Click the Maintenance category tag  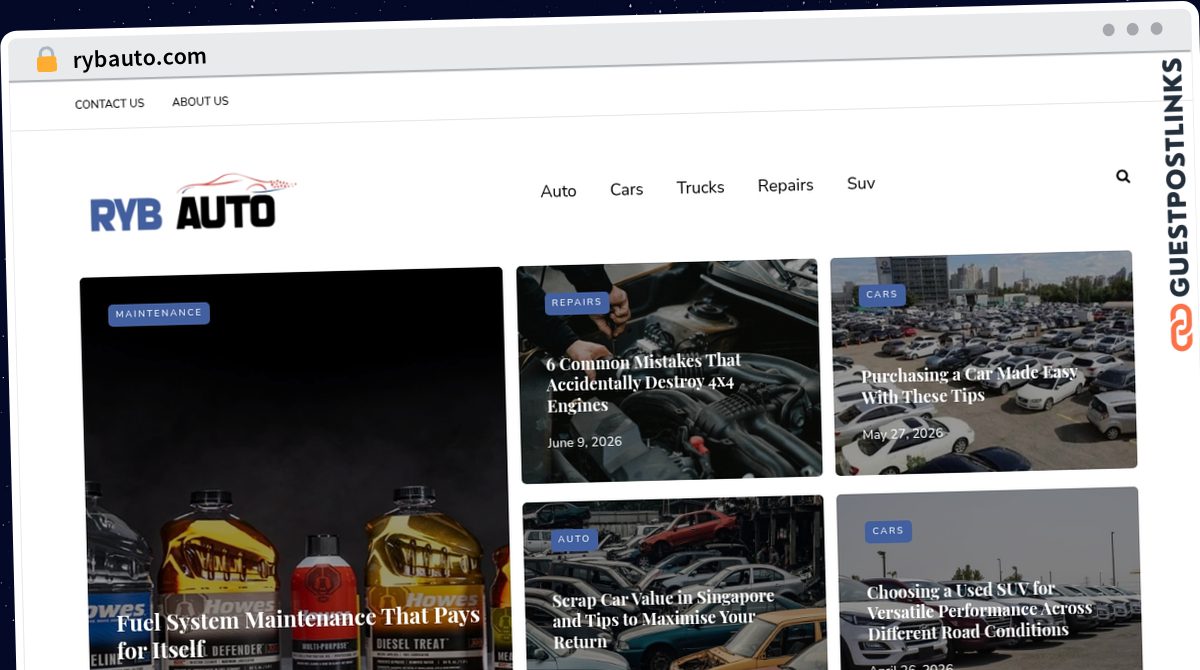click(159, 313)
